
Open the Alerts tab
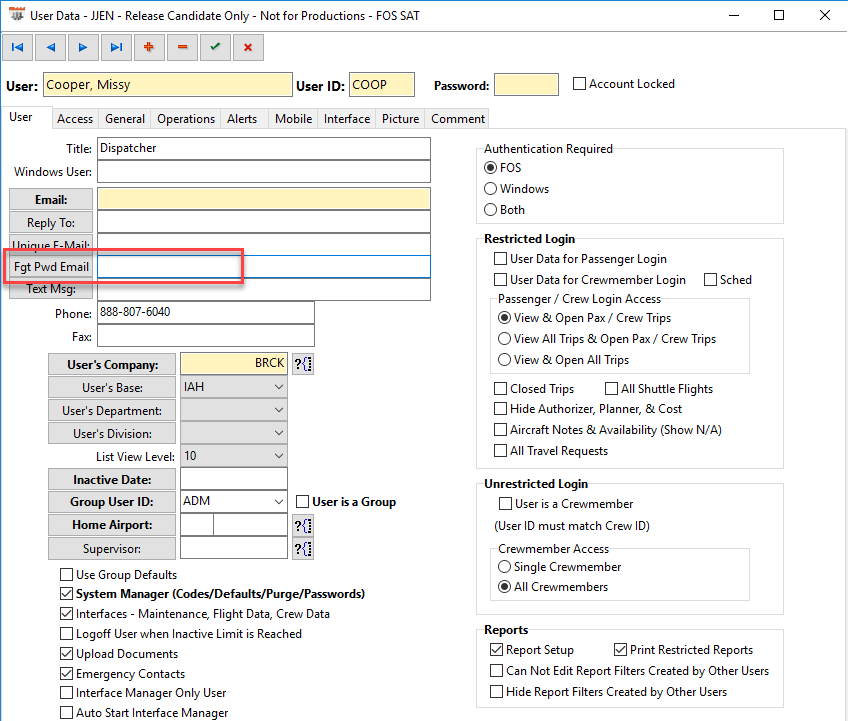pyautogui.click(x=242, y=119)
